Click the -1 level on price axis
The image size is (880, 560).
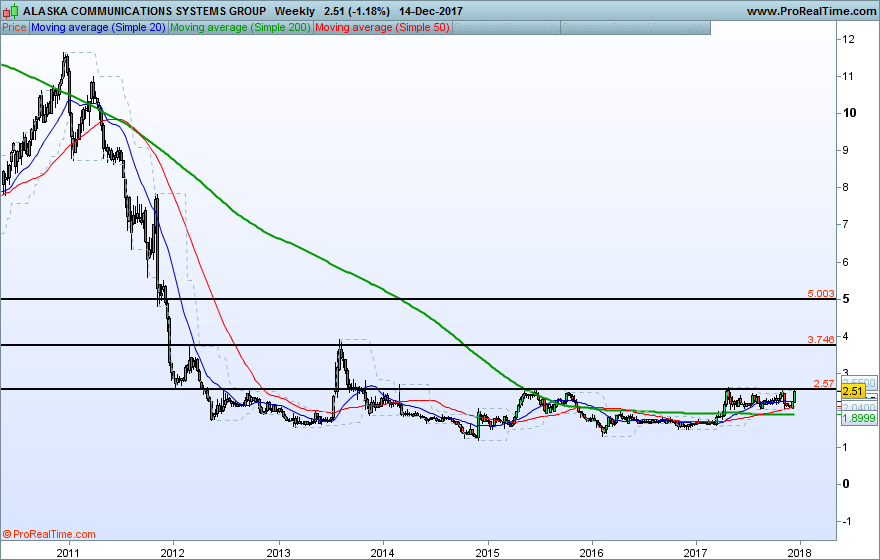pos(847,521)
